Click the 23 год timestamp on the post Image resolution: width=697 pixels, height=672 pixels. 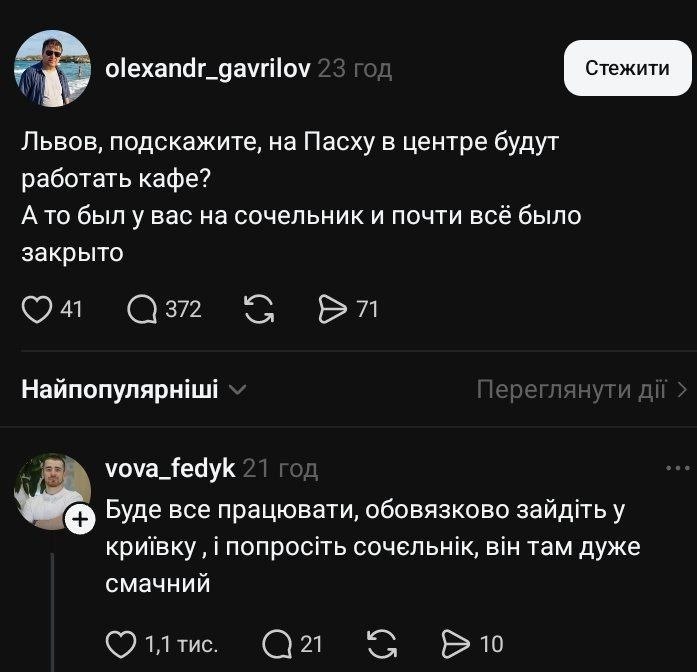[355, 68]
